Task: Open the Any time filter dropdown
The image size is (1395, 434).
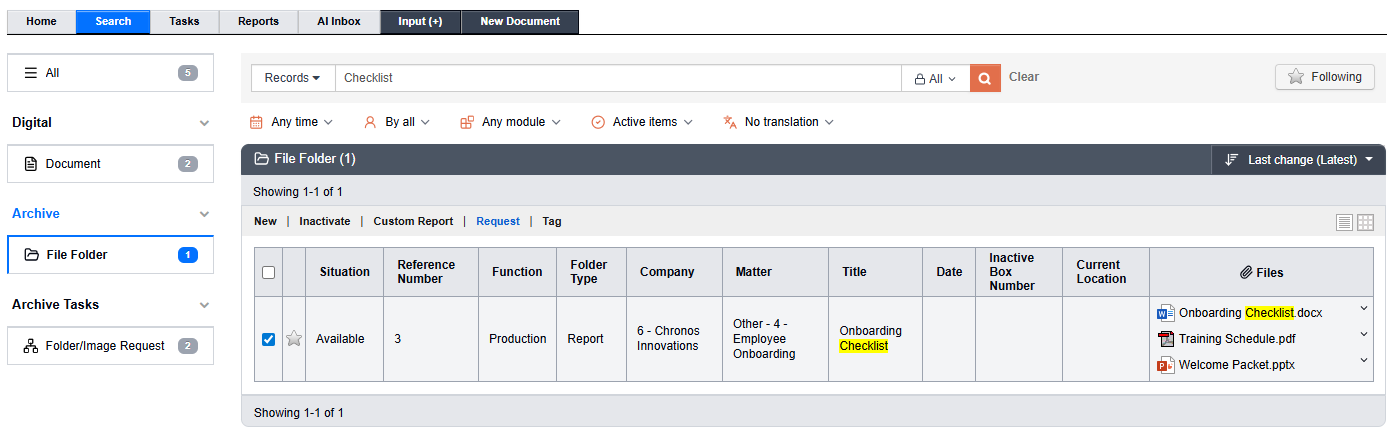Action: coord(291,122)
